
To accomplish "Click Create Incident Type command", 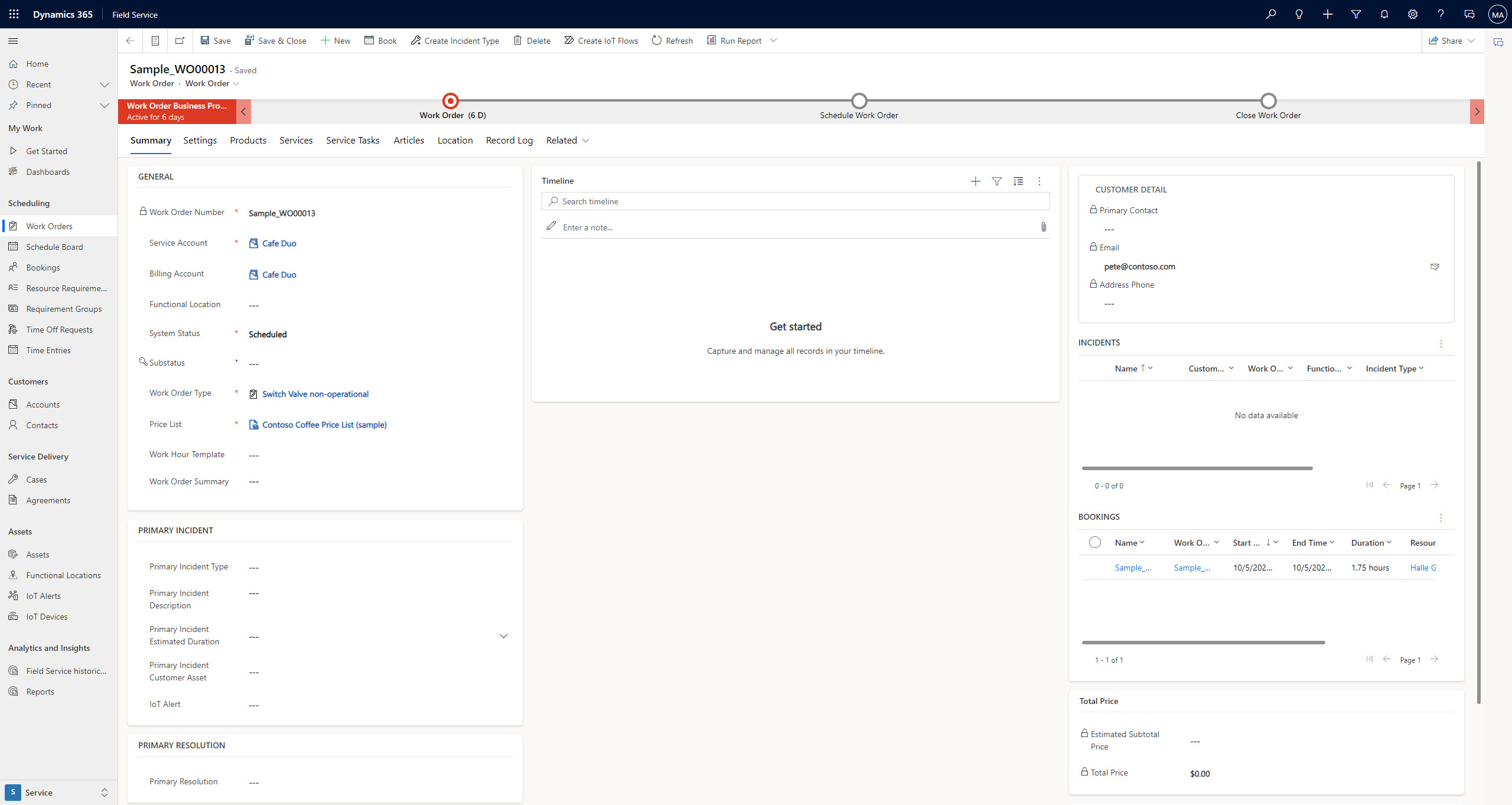I will pyautogui.click(x=455, y=41).
